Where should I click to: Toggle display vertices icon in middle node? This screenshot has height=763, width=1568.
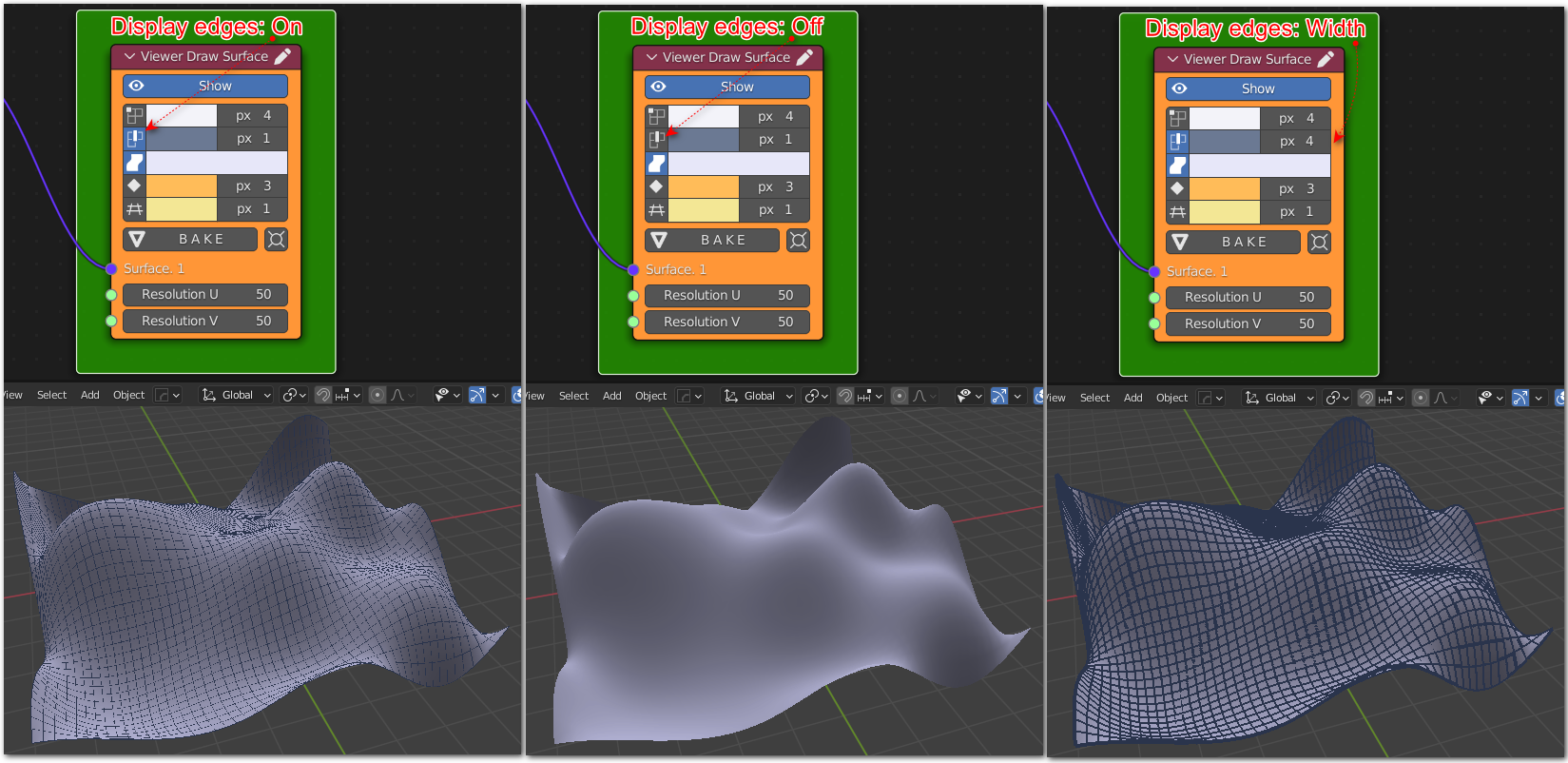pos(656,117)
